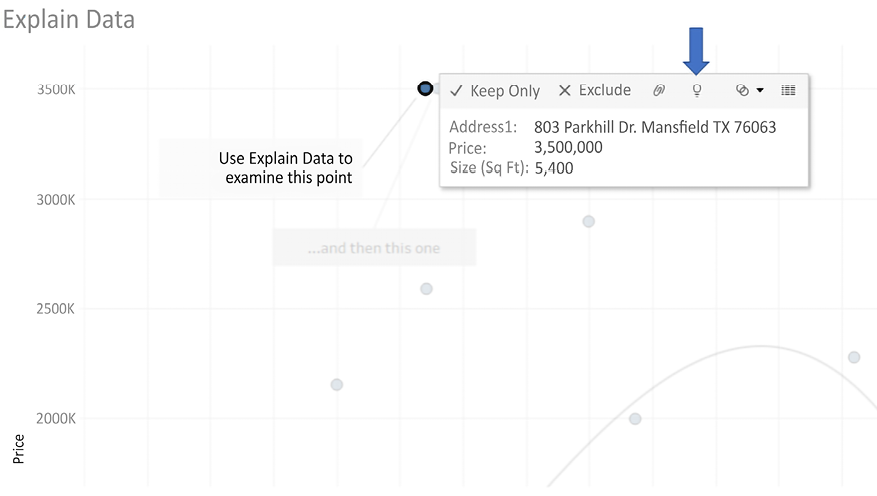This screenshot has height=496, width=877.
Task: Click the data point just above 2500K
Action: coord(426,289)
